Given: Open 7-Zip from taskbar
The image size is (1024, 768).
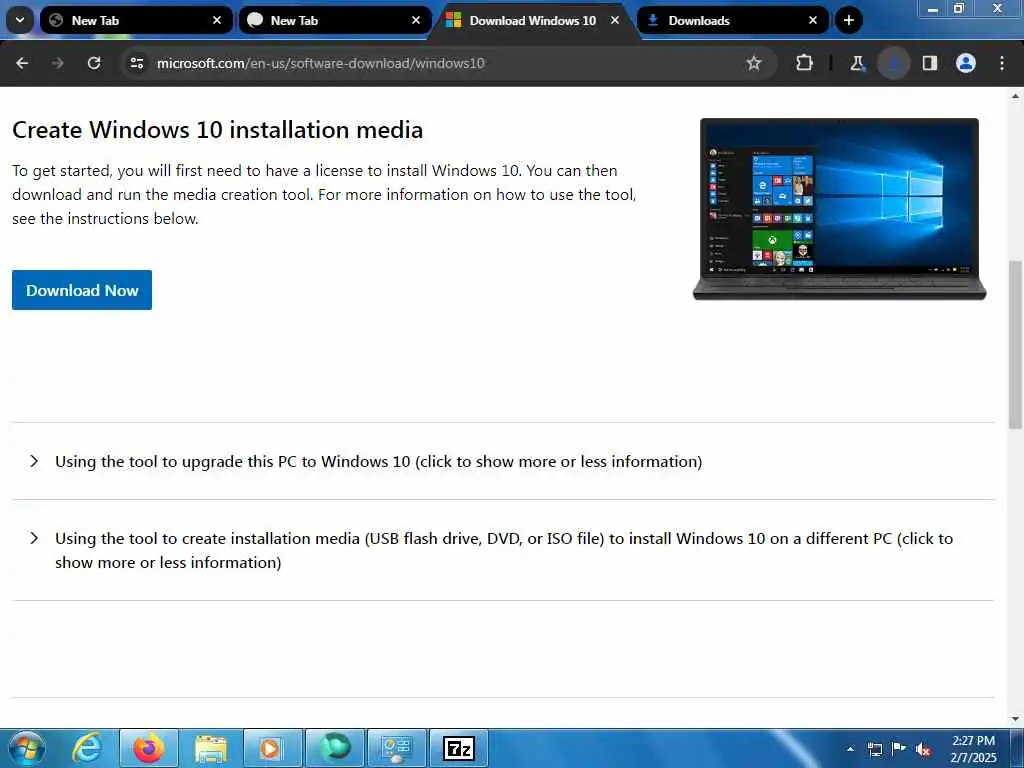Looking at the screenshot, I should click(x=459, y=748).
